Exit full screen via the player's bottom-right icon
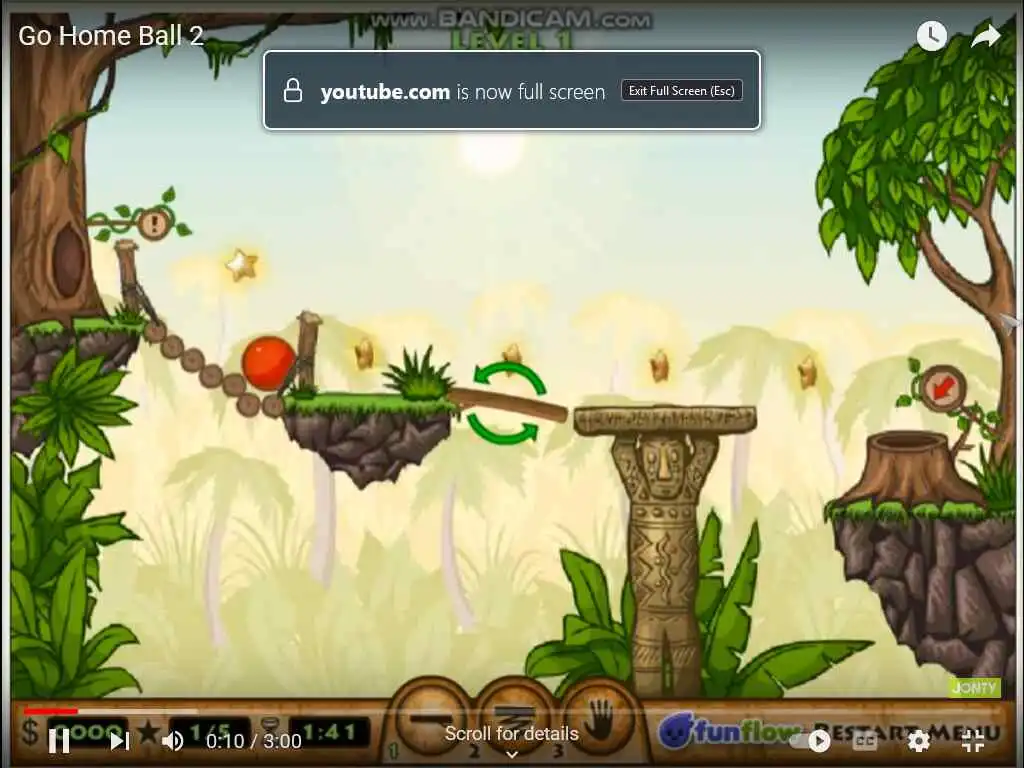This screenshot has height=768, width=1024. click(x=973, y=741)
